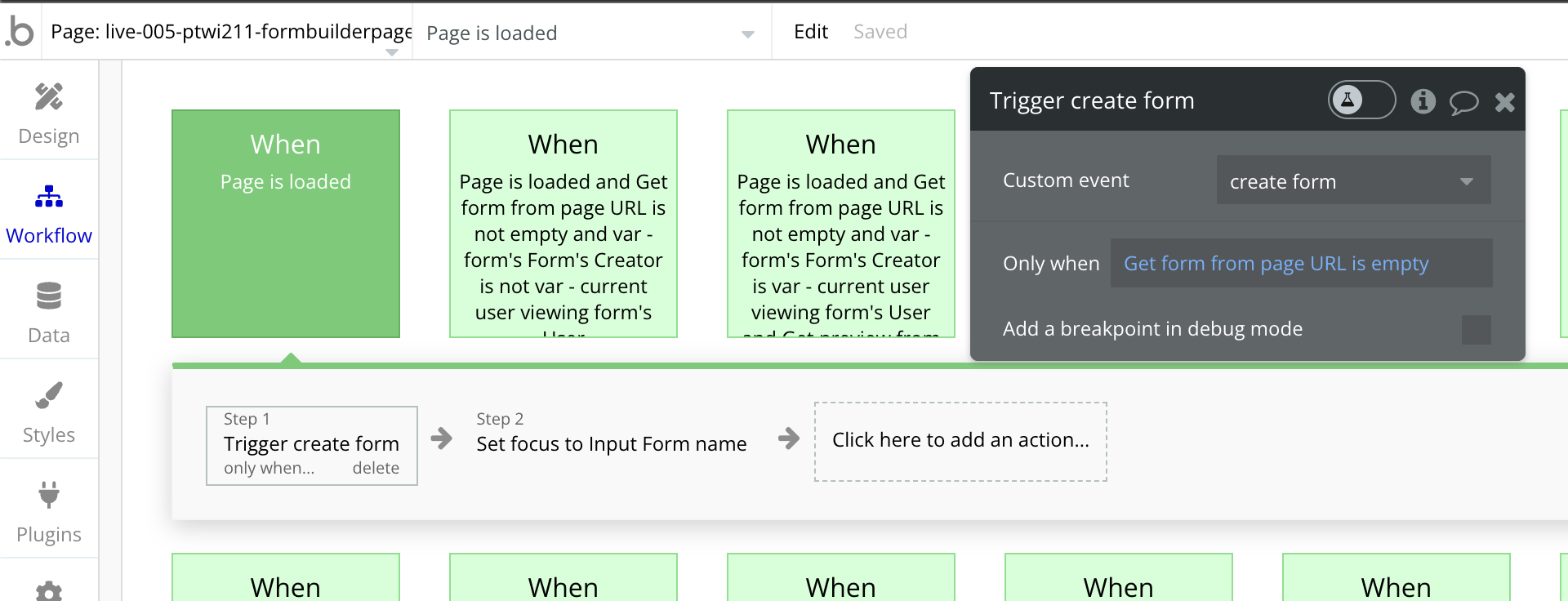Expand the Custom event dropdown
This screenshot has height=601, width=1568.
(x=1353, y=180)
